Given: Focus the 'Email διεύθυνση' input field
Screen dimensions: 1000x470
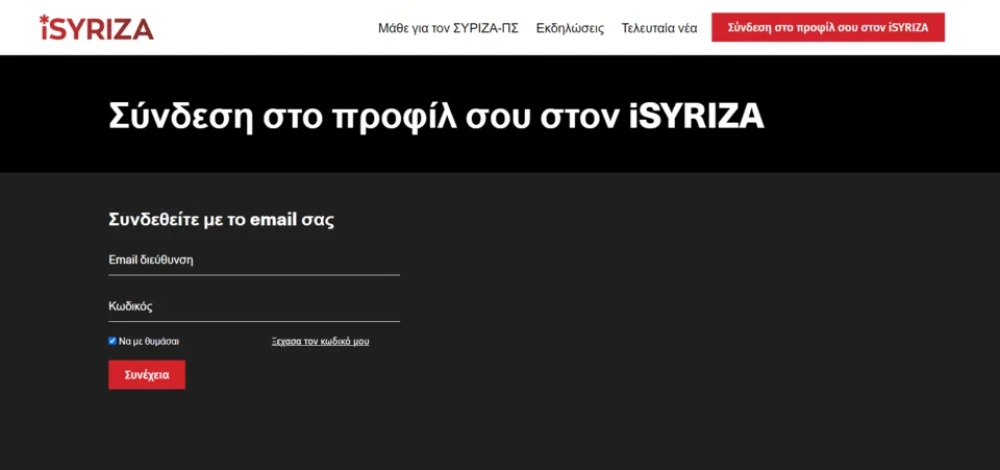Looking at the screenshot, I should point(254,260).
